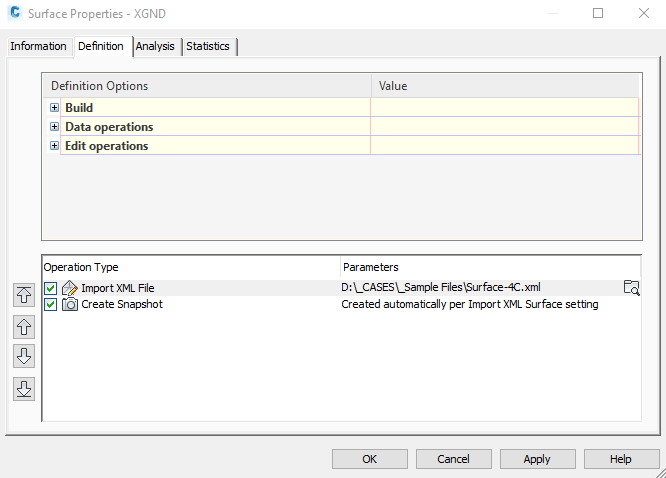Expand the Build definition options
666x478 pixels.
click(x=54, y=108)
